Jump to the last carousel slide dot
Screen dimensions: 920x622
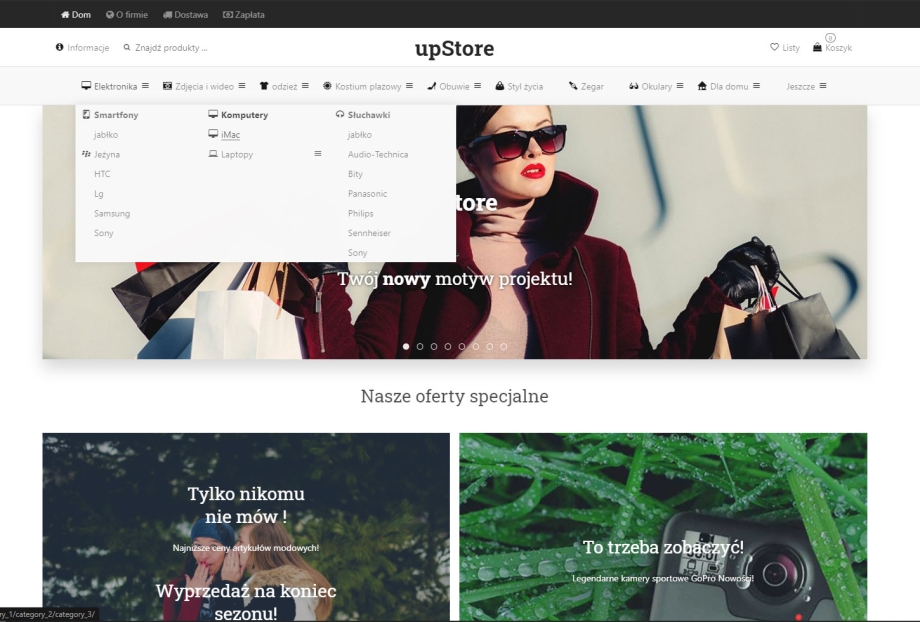[x=504, y=346]
